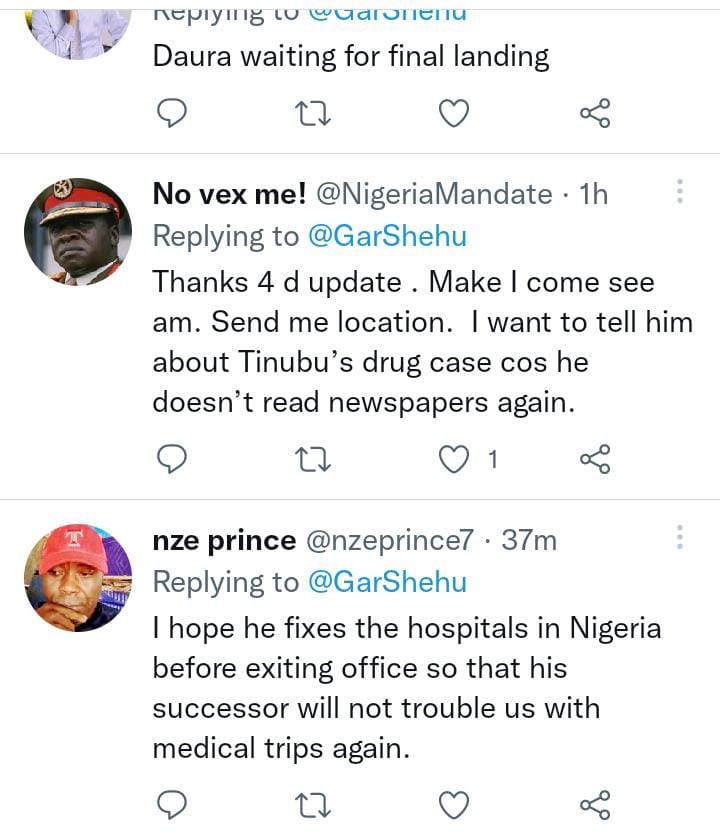Share the Daura waiting for final landing tweet

coord(595,115)
